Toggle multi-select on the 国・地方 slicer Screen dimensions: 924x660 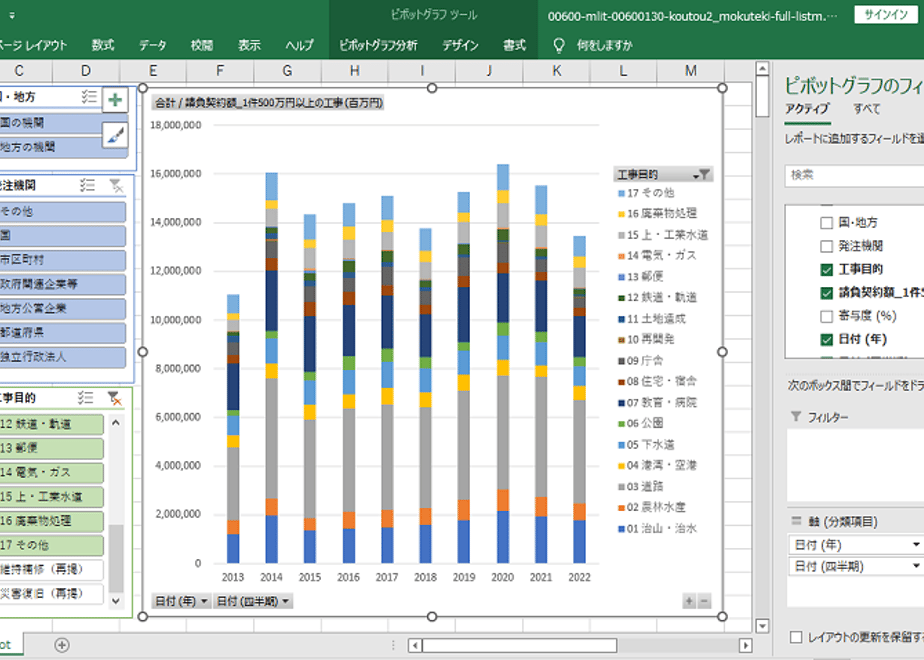89,97
